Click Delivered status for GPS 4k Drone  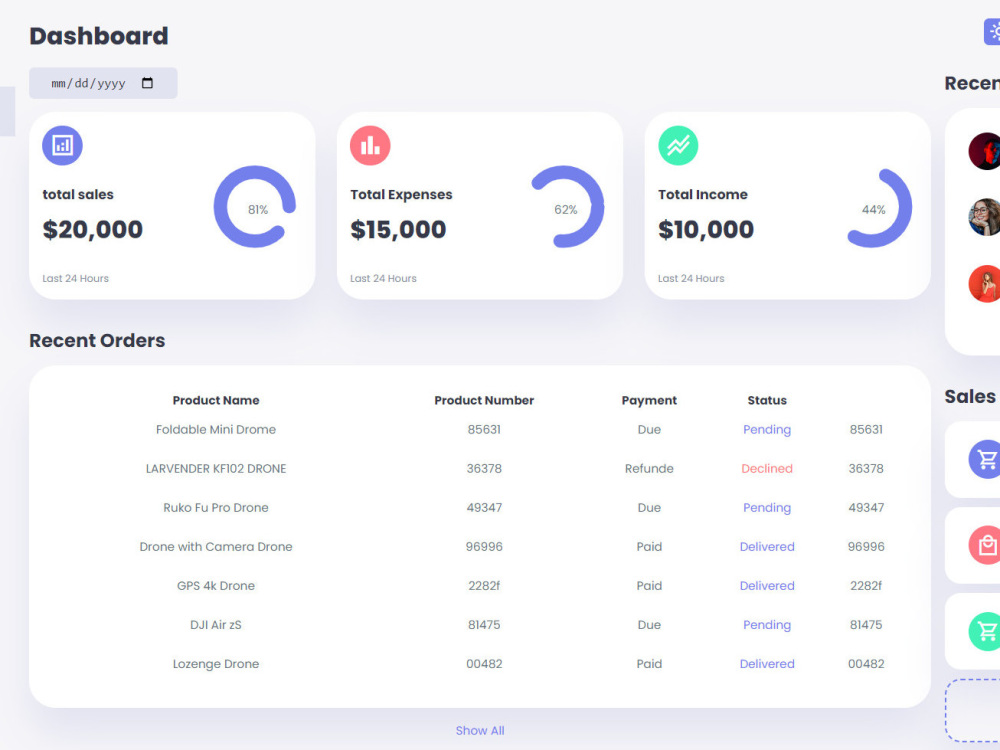coord(767,585)
